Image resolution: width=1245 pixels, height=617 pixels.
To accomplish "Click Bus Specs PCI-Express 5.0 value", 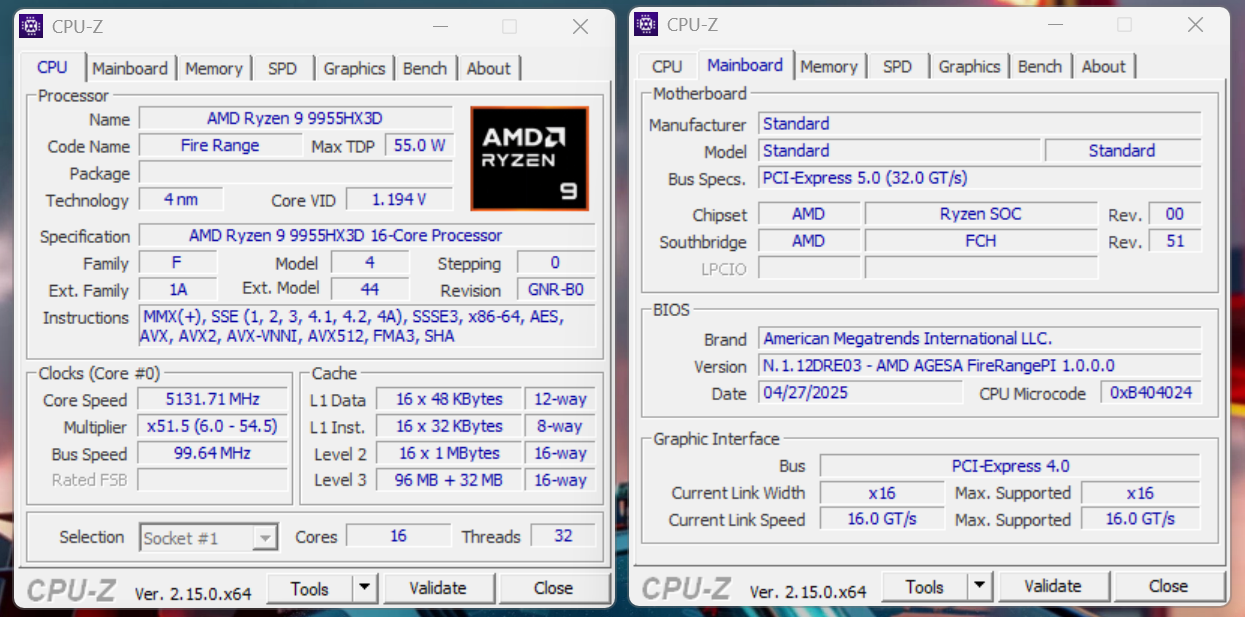I will pos(980,178).
